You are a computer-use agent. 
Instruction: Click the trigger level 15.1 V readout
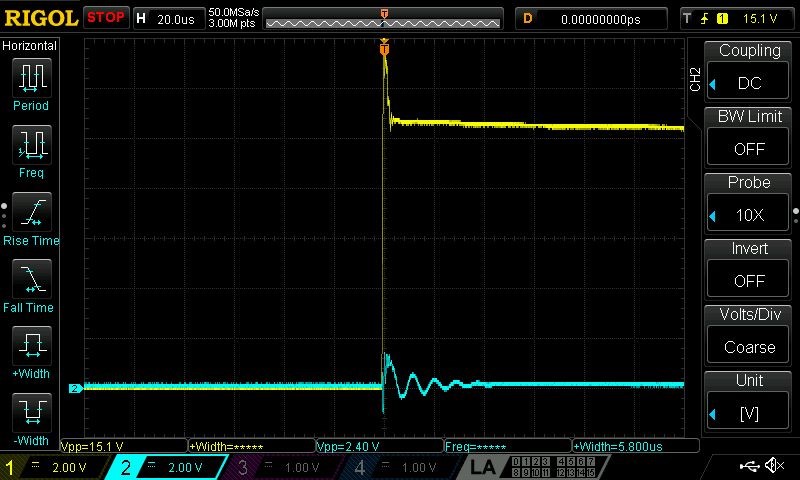click(760, 19)
